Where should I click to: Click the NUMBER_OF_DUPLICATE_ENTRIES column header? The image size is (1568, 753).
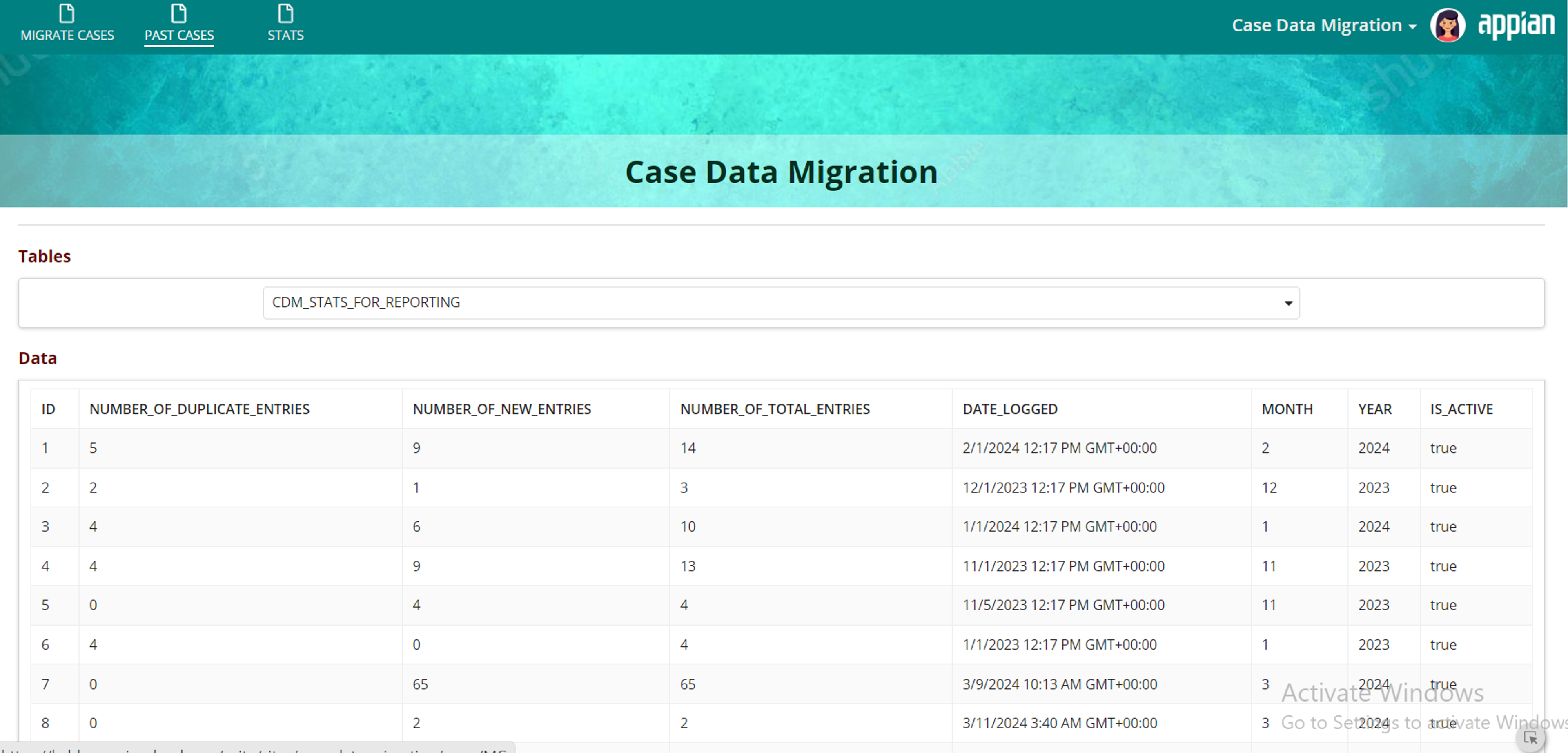tap(199, 409)
